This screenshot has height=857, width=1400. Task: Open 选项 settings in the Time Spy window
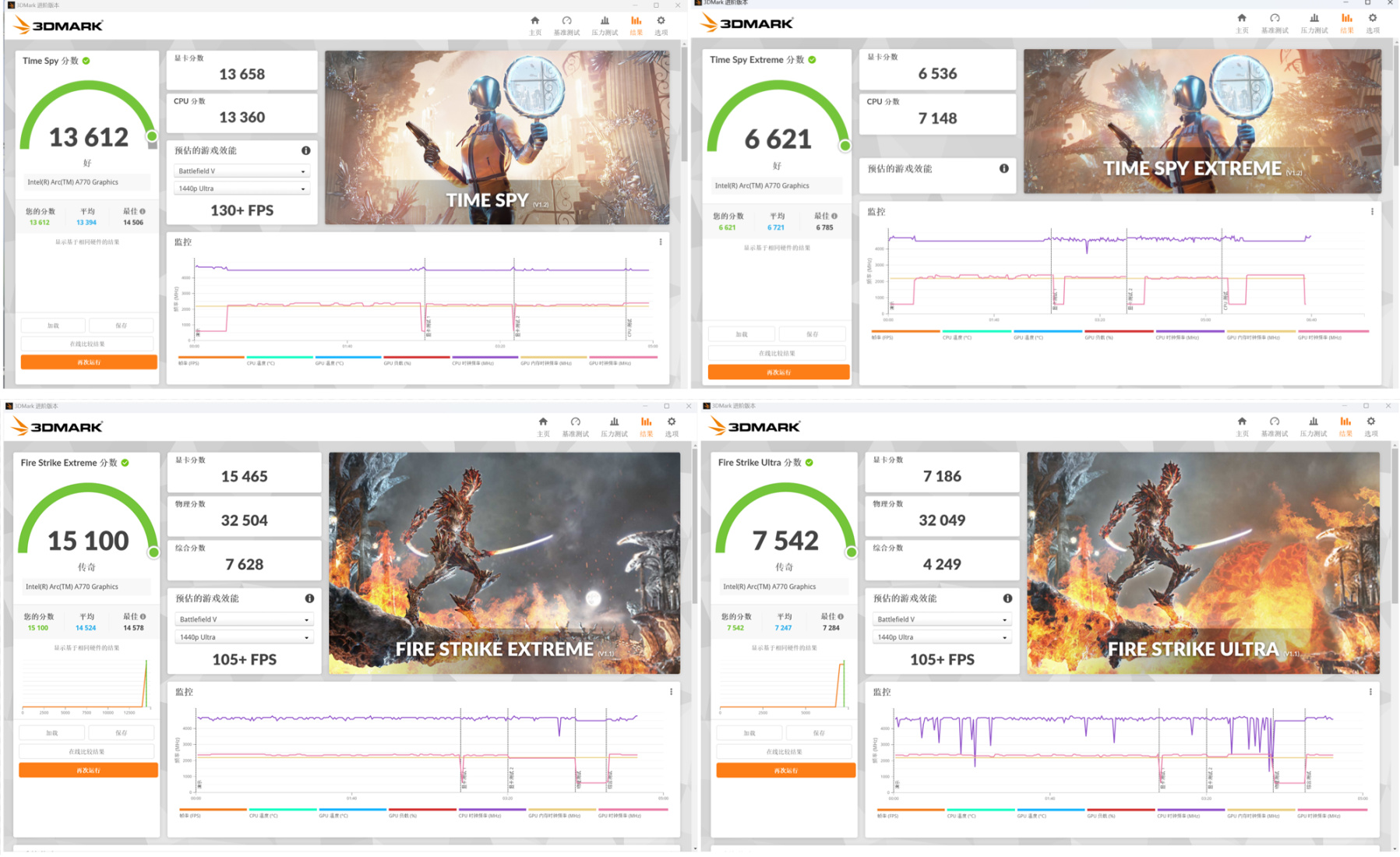[x=661, y=26]
